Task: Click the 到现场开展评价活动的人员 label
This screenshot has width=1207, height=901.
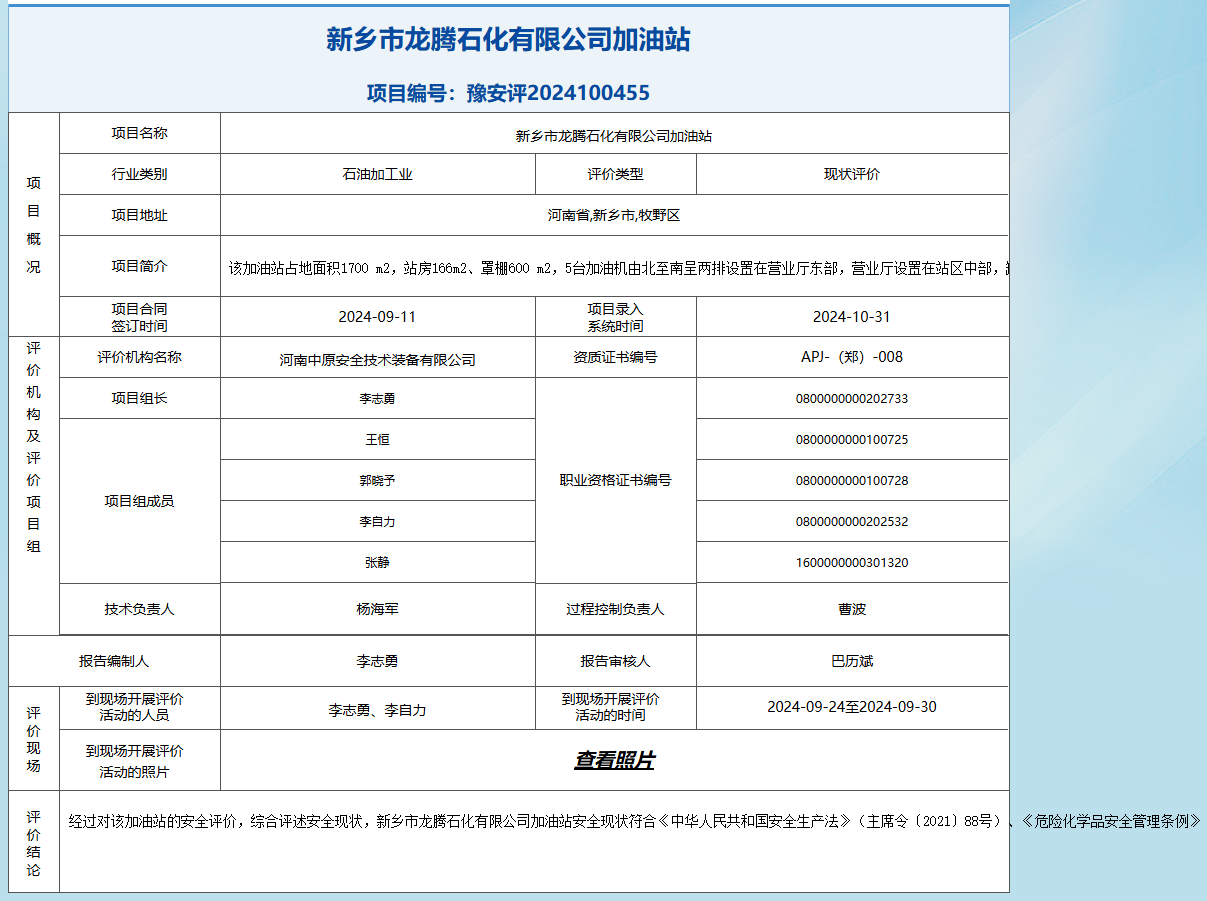Action: click(134, 707)
